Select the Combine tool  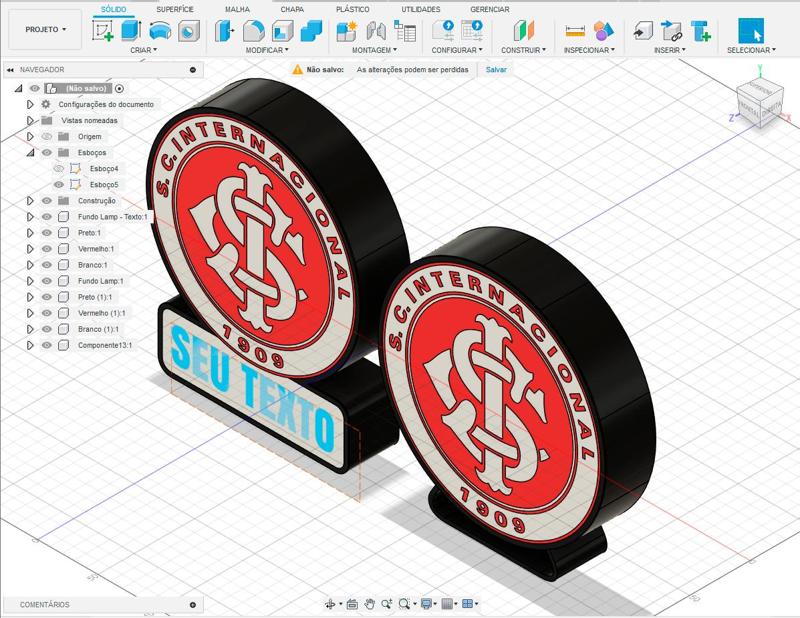coord(311,31)
